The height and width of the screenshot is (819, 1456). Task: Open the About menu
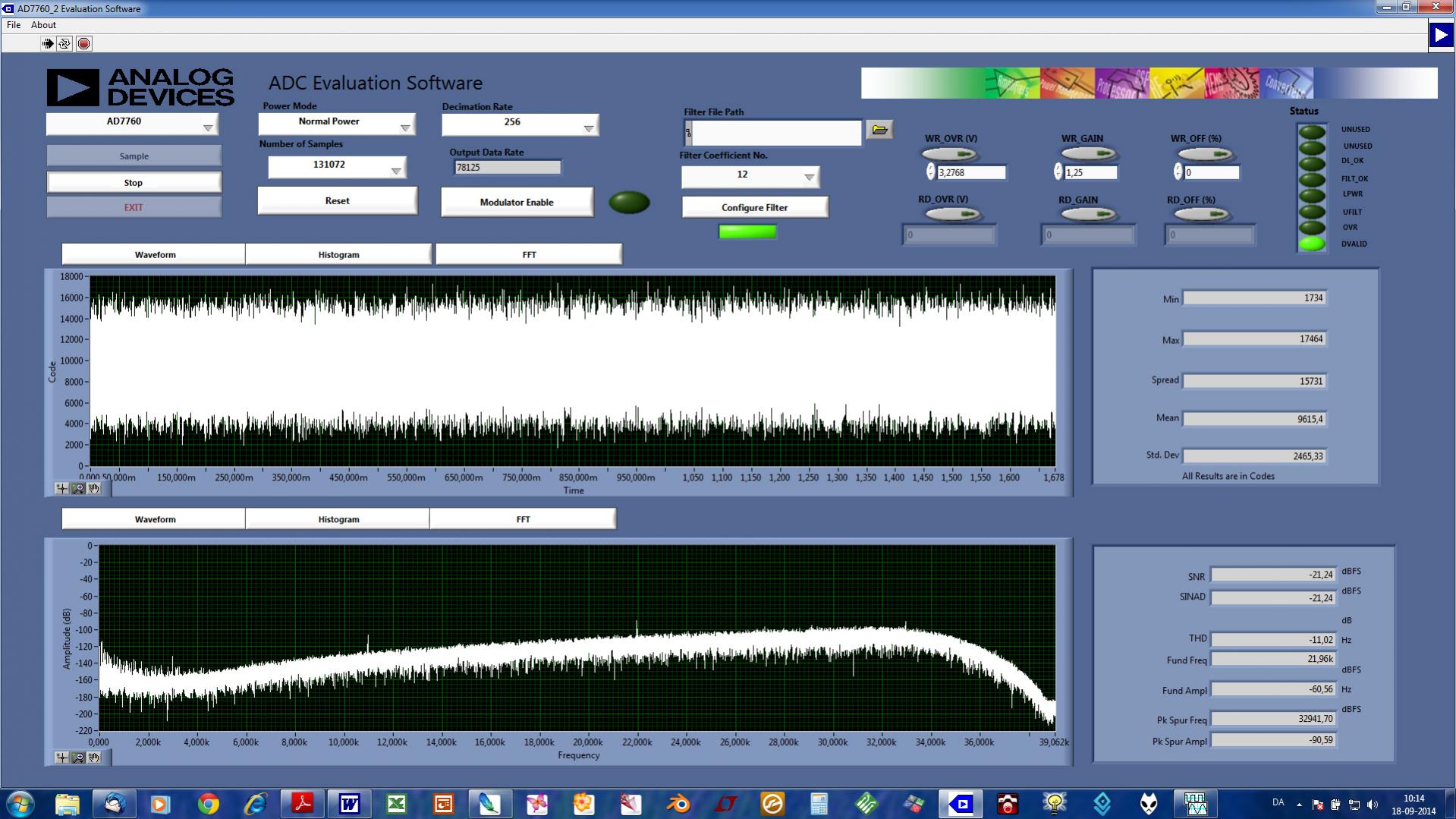(x=43, y=25)
